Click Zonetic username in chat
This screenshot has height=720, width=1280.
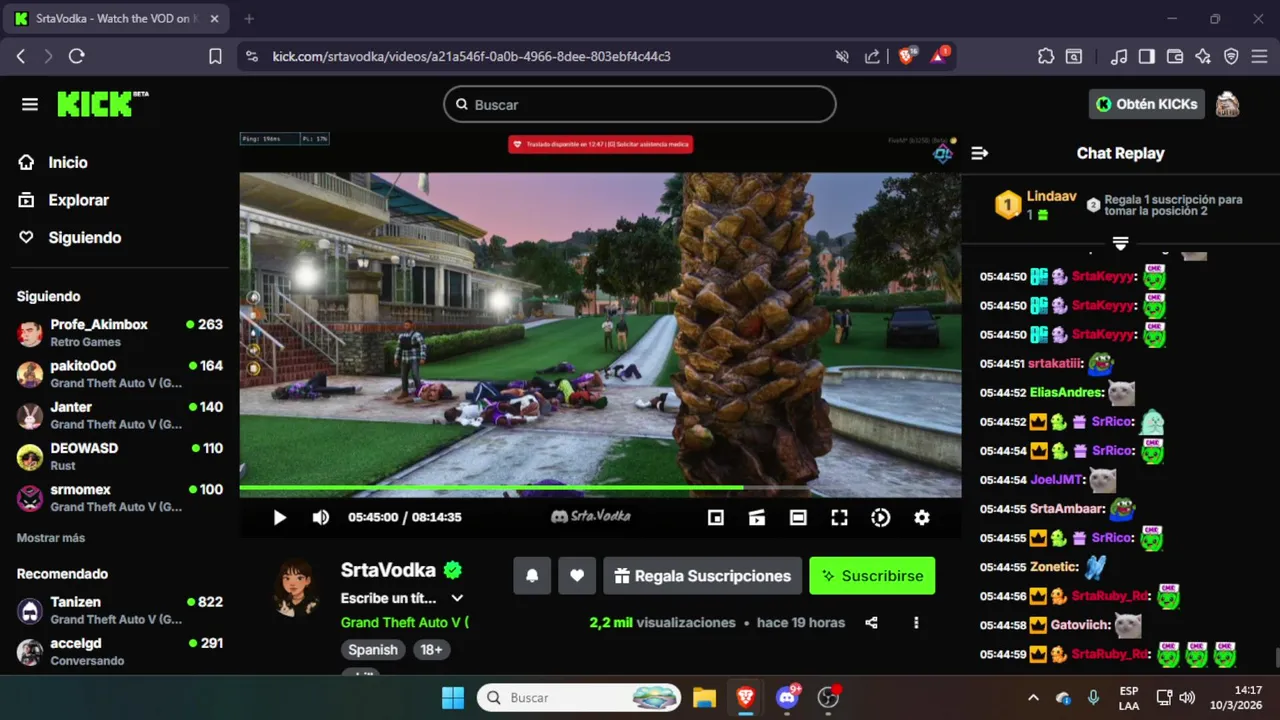pyautogui.click(x=1052, y=567)
